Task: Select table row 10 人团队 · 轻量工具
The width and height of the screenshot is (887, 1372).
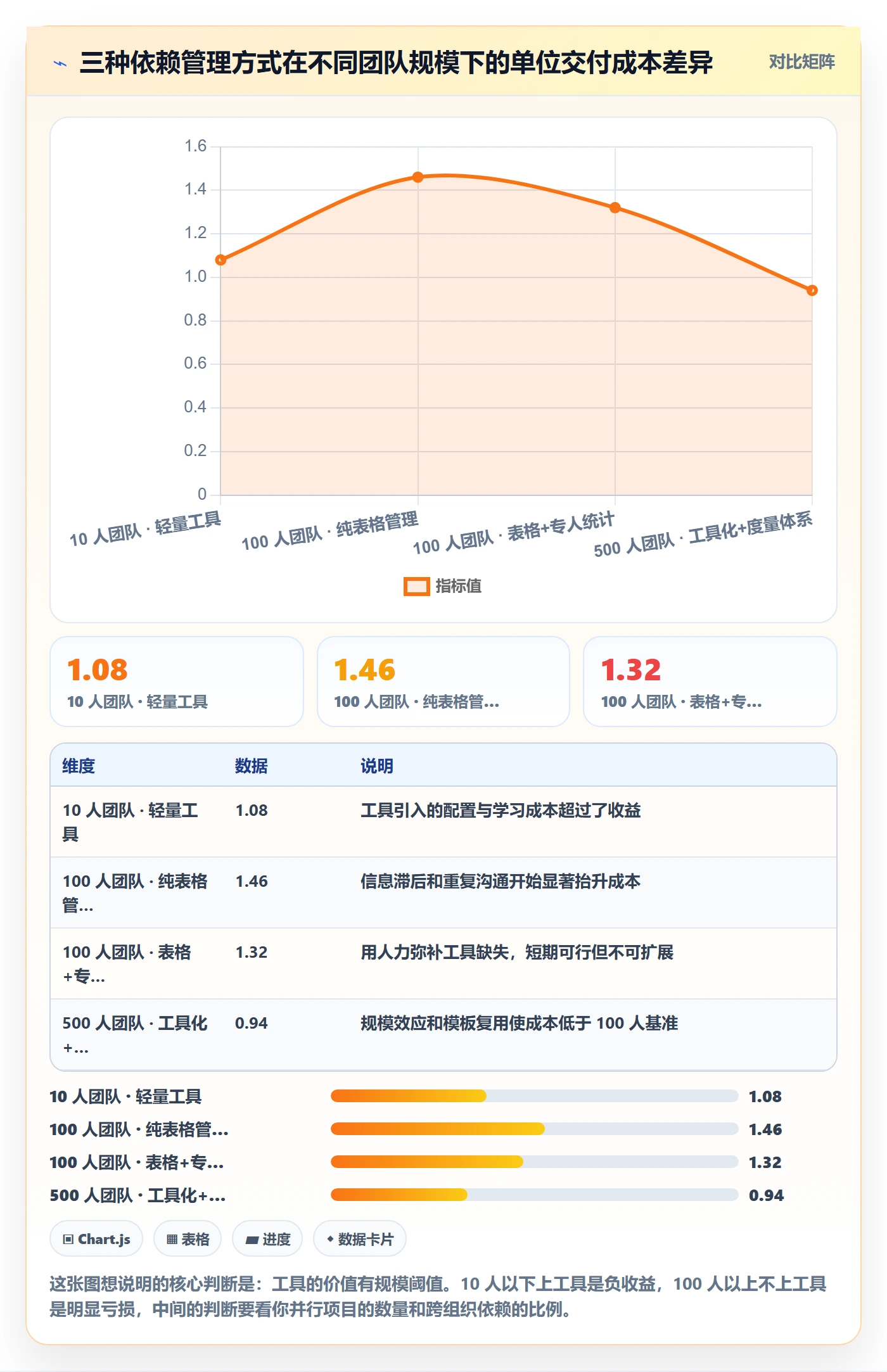Action: [443, 822]
